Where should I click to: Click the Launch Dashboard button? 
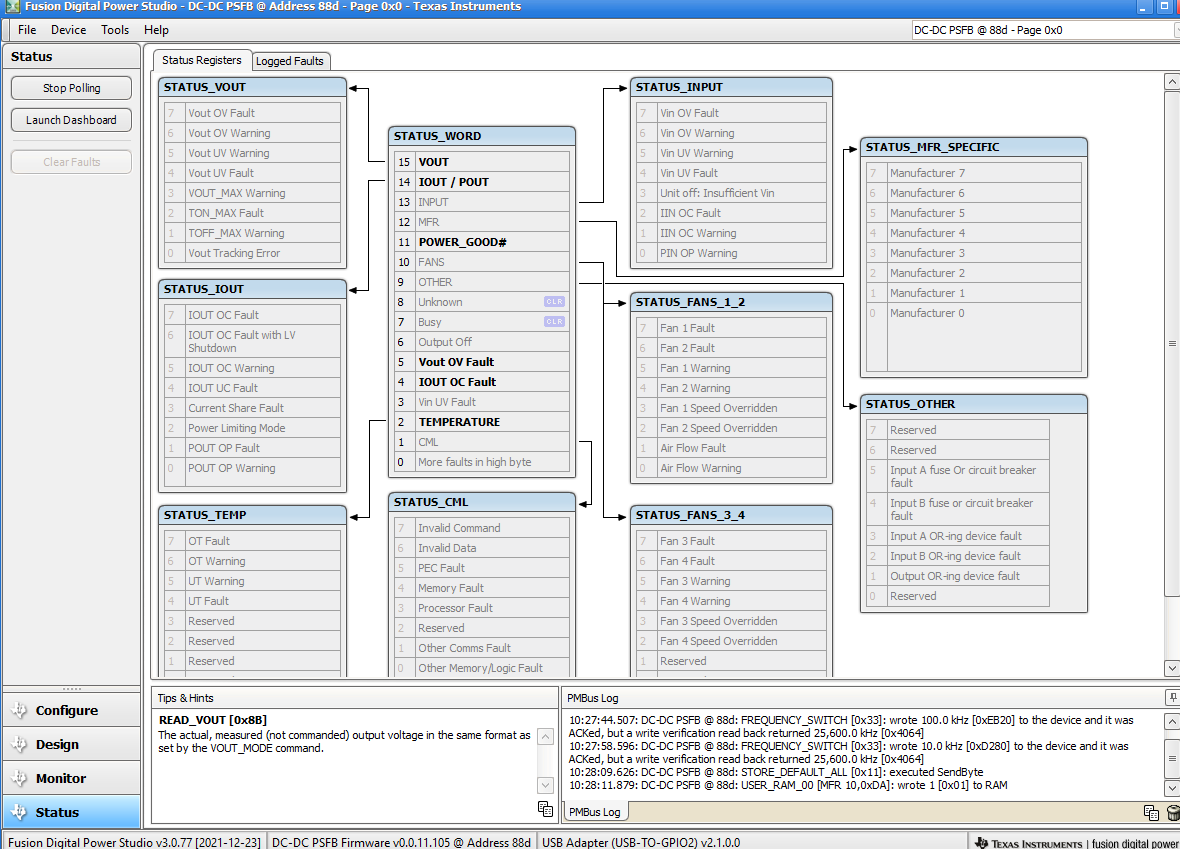[x=71, y=120]
